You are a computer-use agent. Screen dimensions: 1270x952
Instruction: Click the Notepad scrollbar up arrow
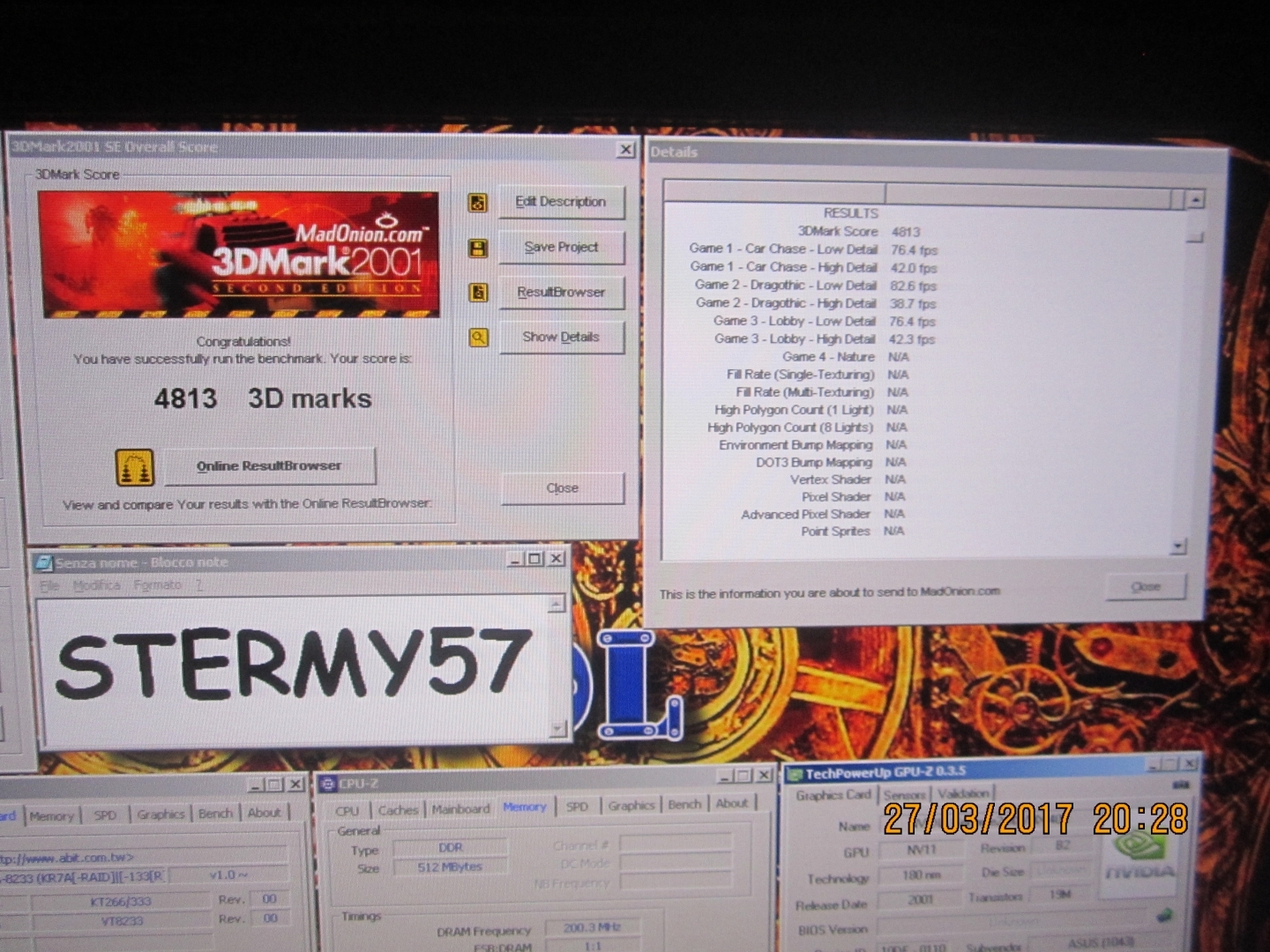coord(556,604)
